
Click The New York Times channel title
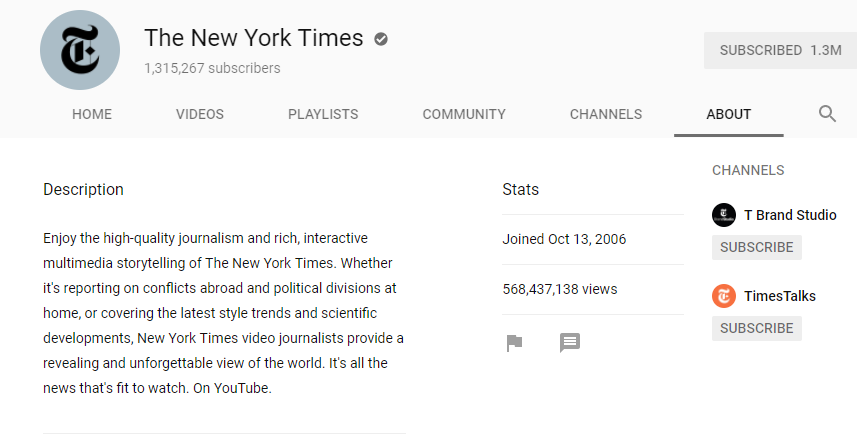click(254, 38)
